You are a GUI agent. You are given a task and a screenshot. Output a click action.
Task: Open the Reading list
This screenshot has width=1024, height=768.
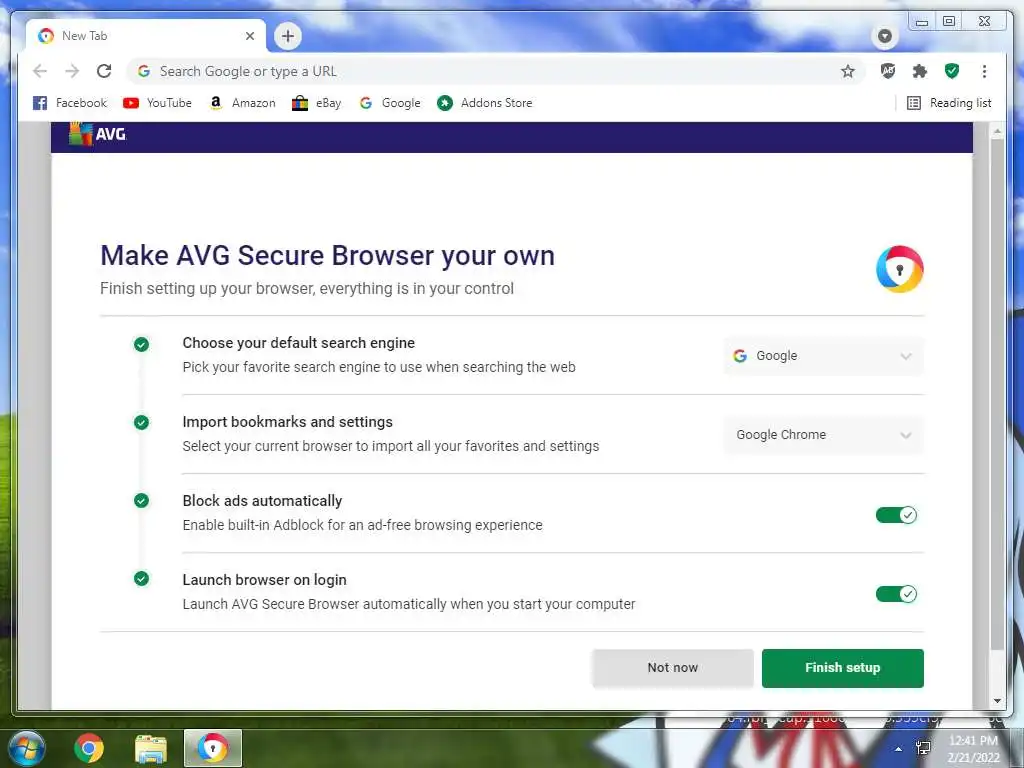pyautogui.click(x=949, y=103)
